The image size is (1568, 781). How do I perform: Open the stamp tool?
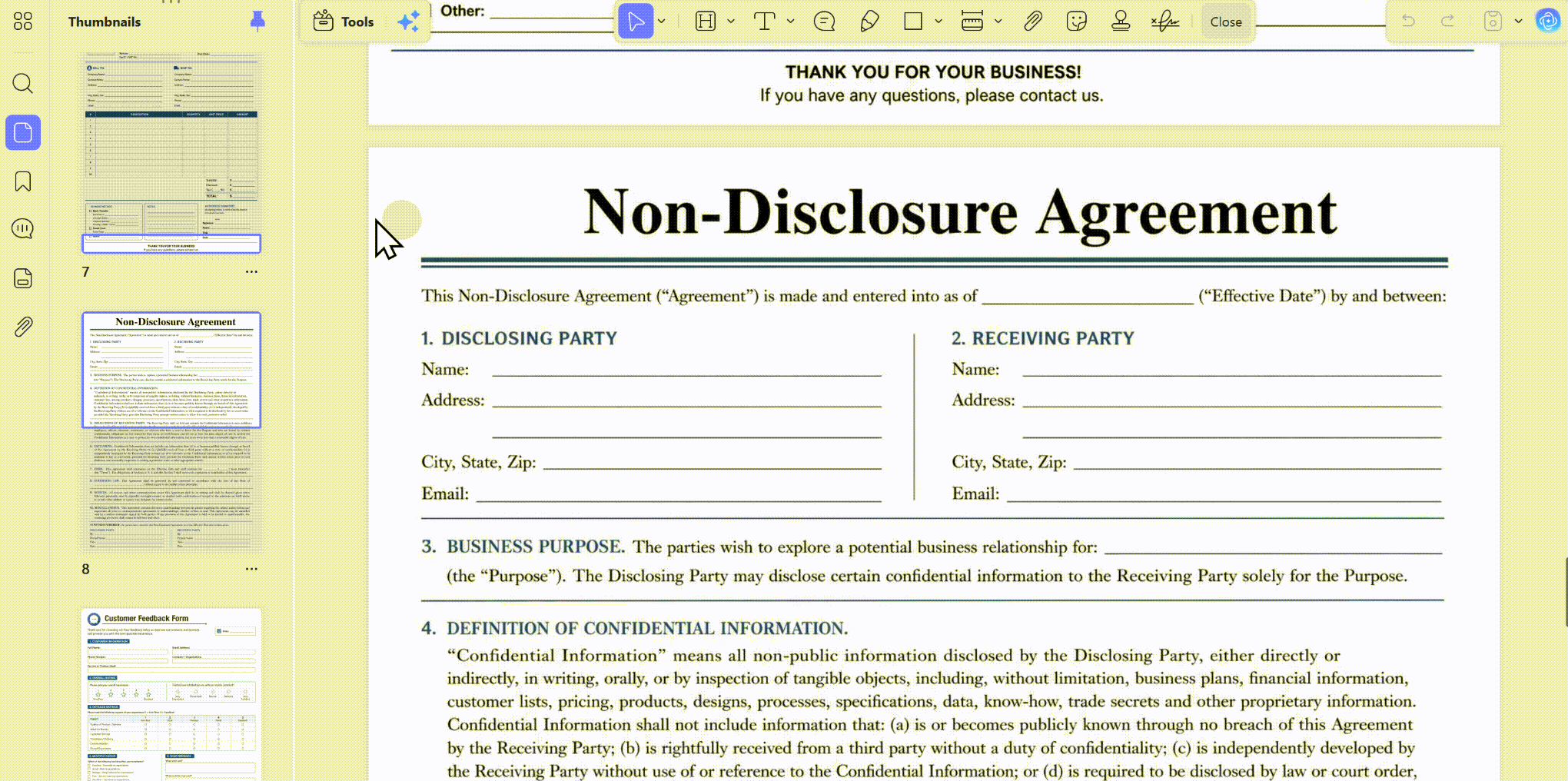[x=1121, y=22]
